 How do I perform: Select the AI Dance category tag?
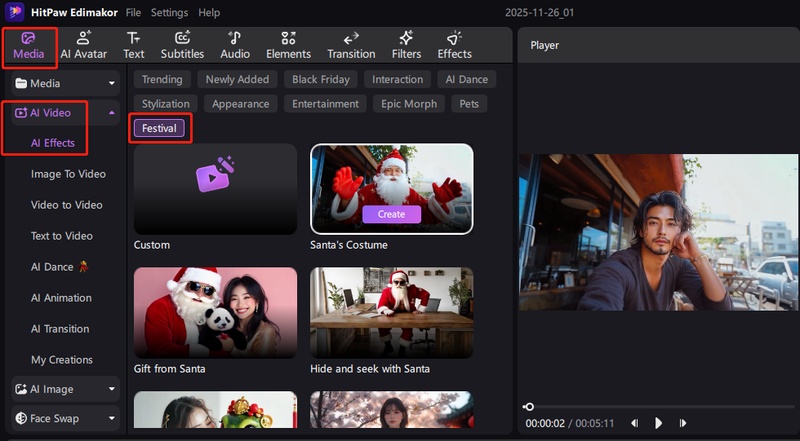(x=467, y=80)
